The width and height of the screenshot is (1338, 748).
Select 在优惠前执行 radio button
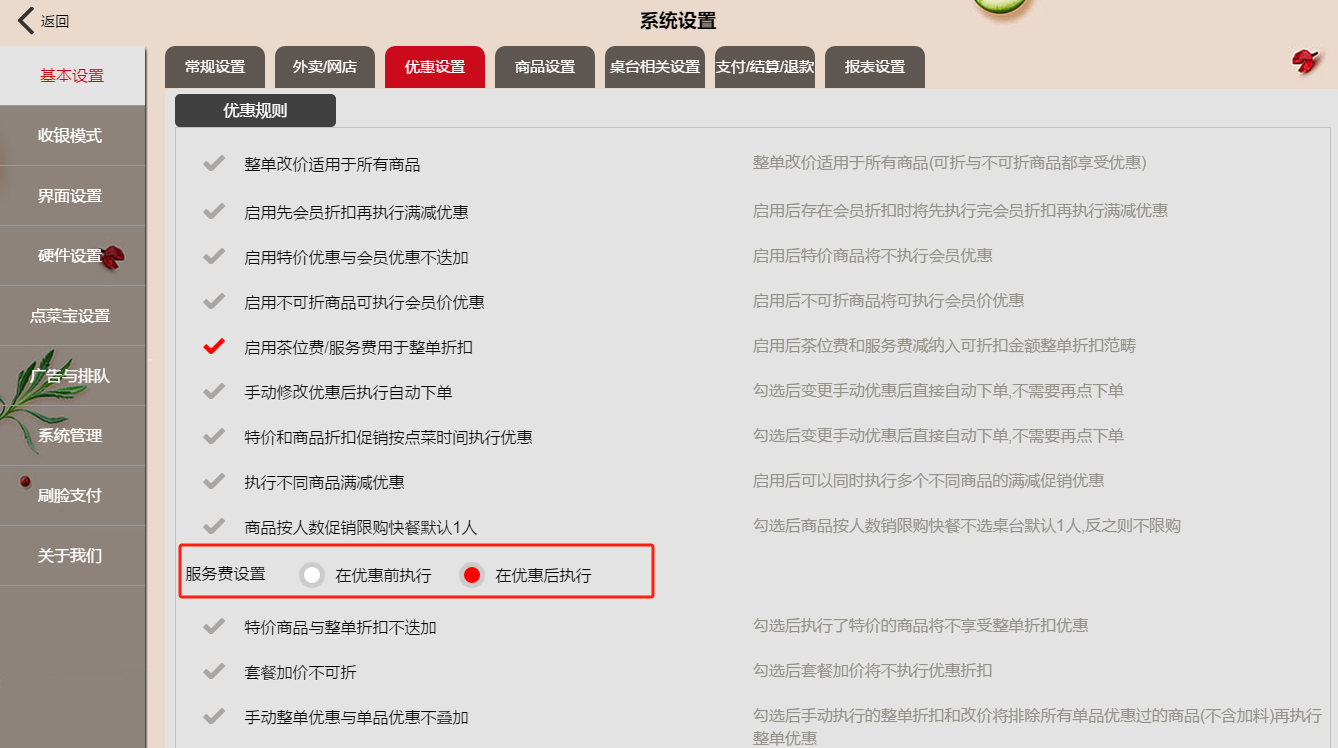[x=313, y=575]
